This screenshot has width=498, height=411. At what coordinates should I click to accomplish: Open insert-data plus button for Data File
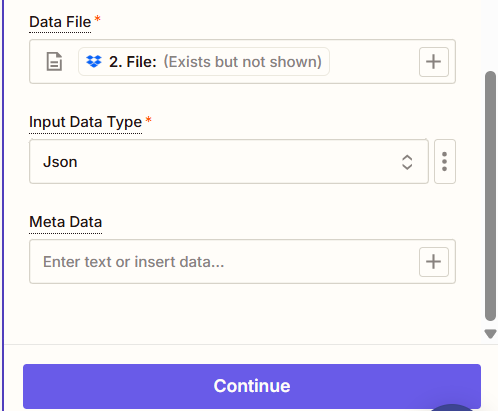coord(434,62)
